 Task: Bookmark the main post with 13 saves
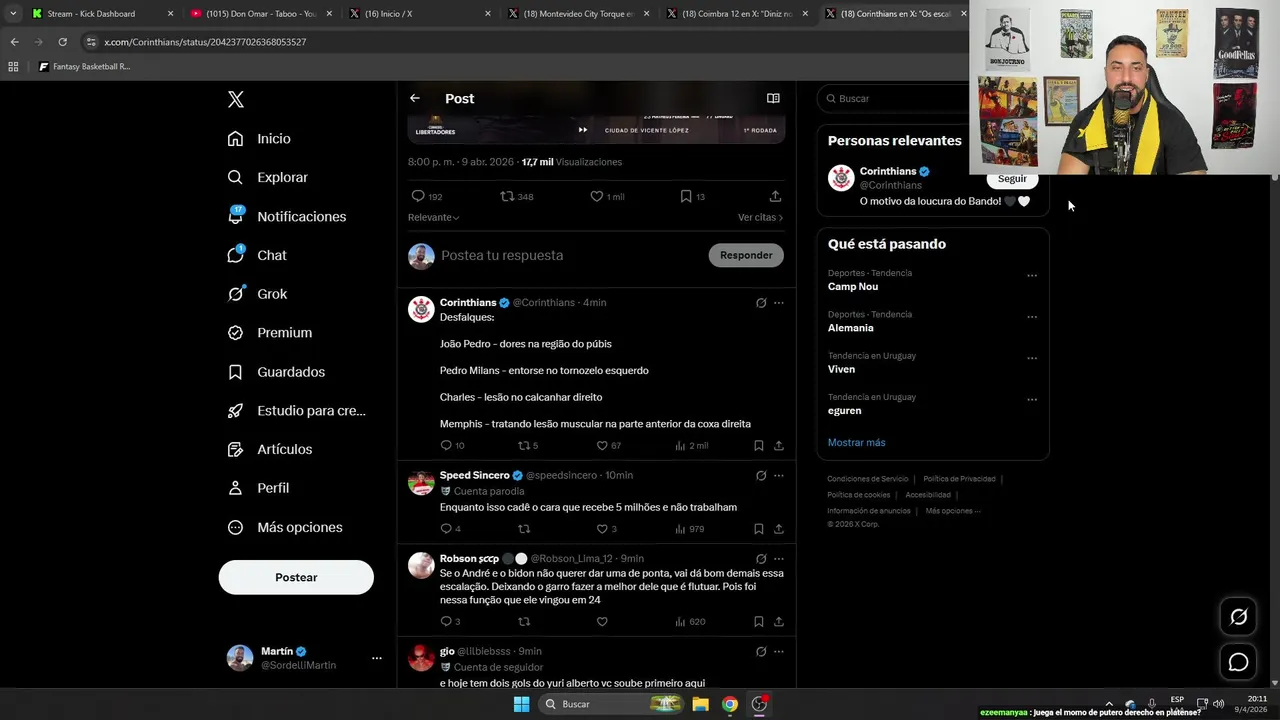click(x=692, y=196)
